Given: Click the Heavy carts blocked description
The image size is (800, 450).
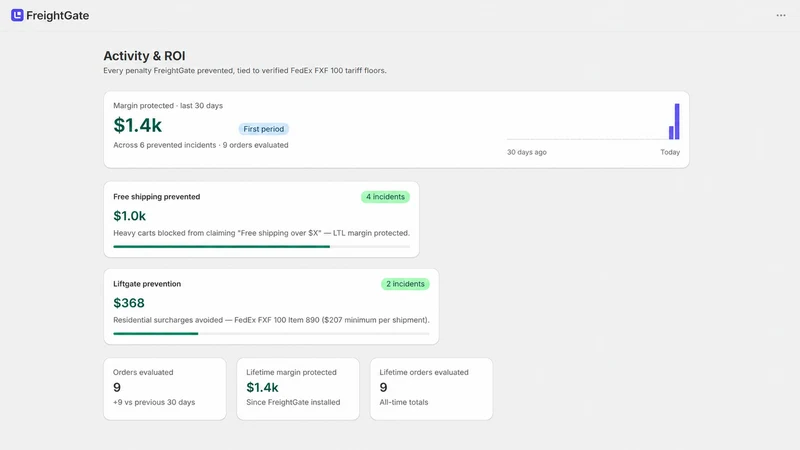Looking at the screenshot, I should (x=261, y=233).
